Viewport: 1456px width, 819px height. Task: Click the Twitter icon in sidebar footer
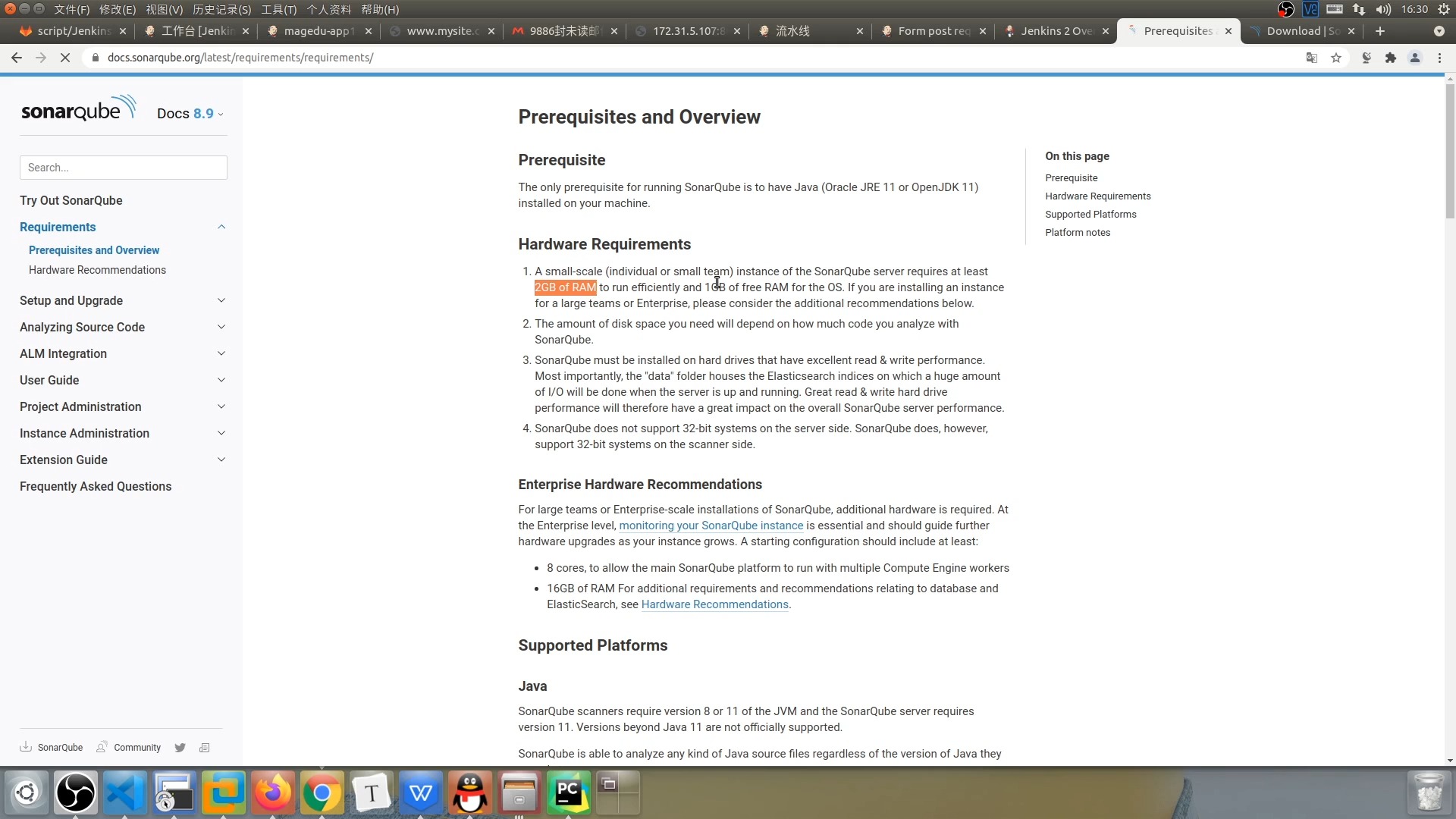(180, 748)
